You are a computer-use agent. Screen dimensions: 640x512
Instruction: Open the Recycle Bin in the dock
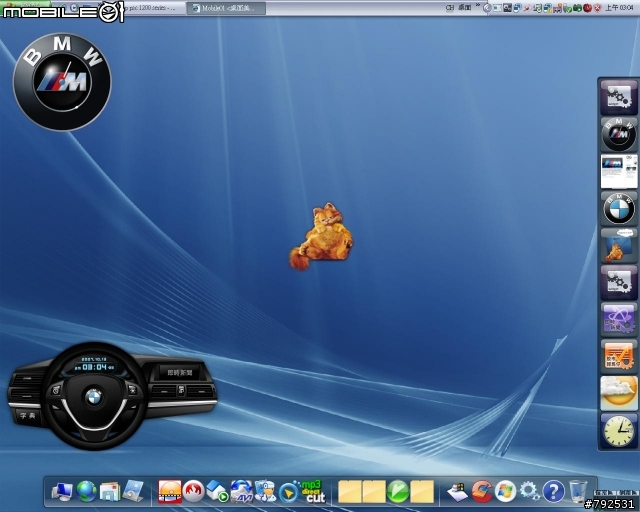click(x=578, y=491)
